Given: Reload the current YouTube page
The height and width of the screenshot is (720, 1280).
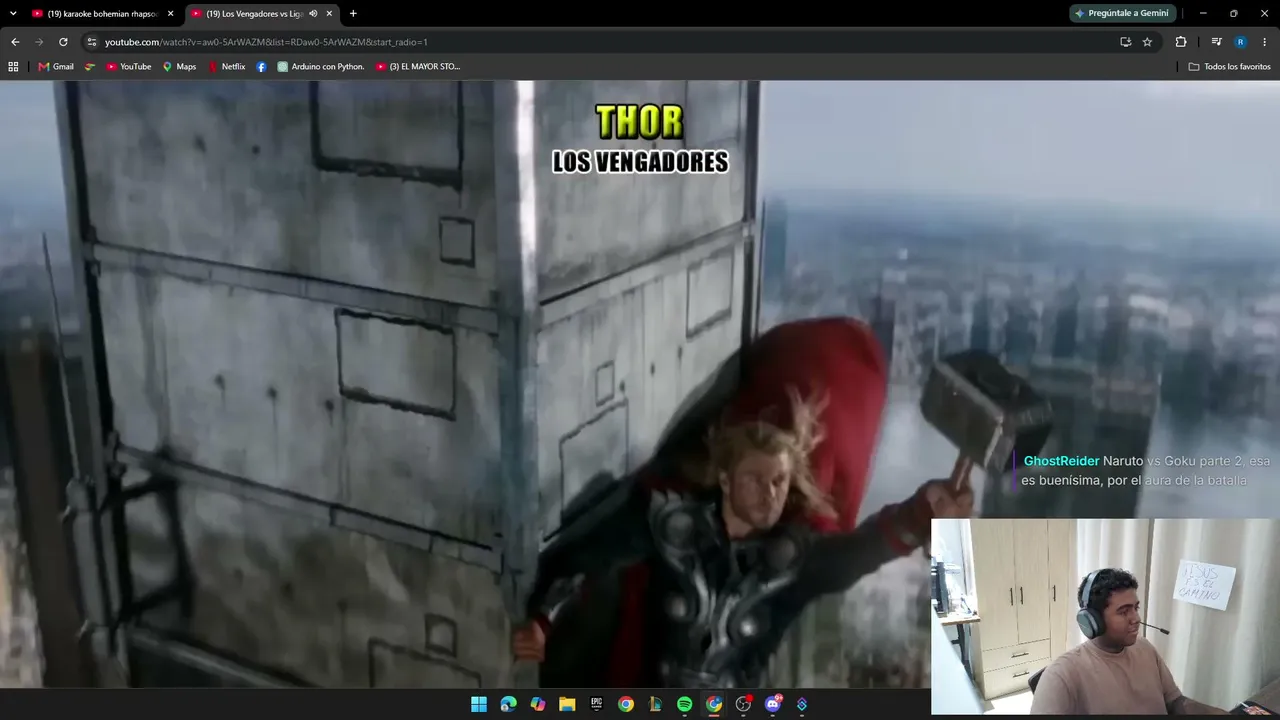Looking at the screenshot, I should (x=63, y=42).
